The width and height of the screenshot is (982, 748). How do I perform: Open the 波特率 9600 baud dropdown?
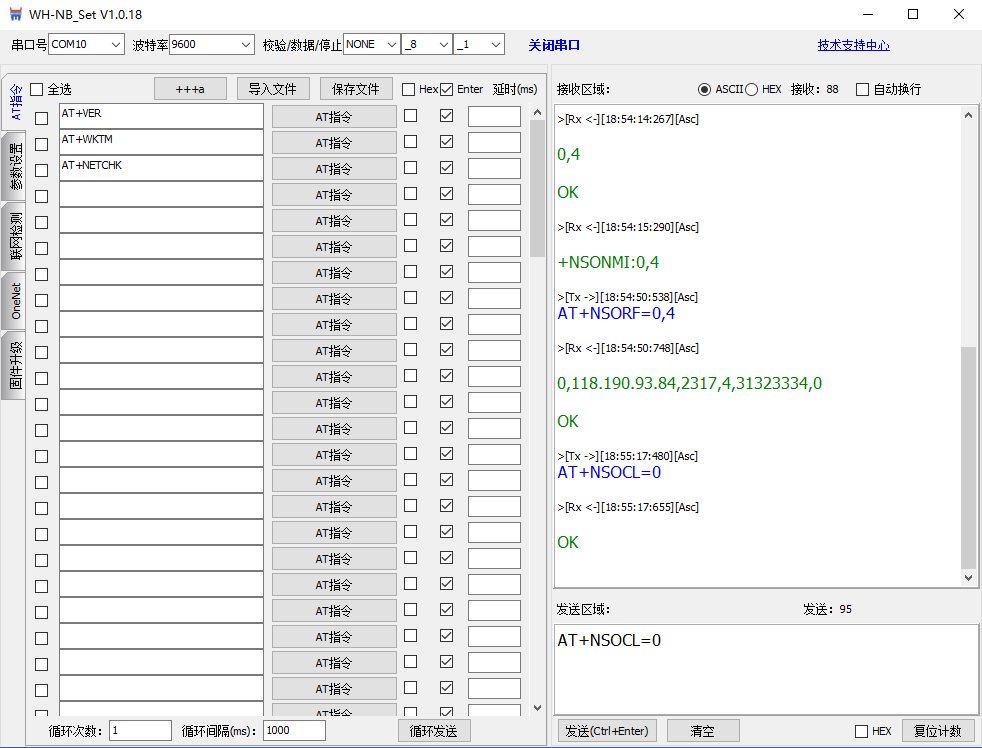(212, 44)
